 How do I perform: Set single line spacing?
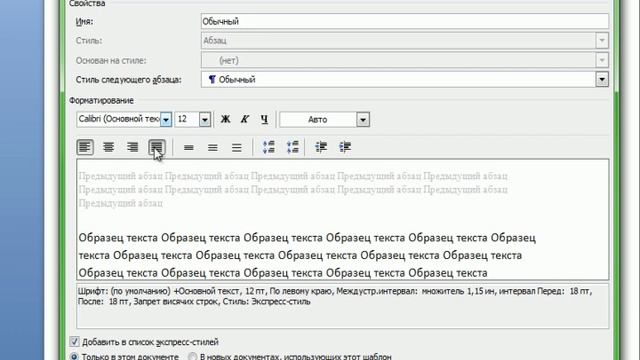[189, 147]
